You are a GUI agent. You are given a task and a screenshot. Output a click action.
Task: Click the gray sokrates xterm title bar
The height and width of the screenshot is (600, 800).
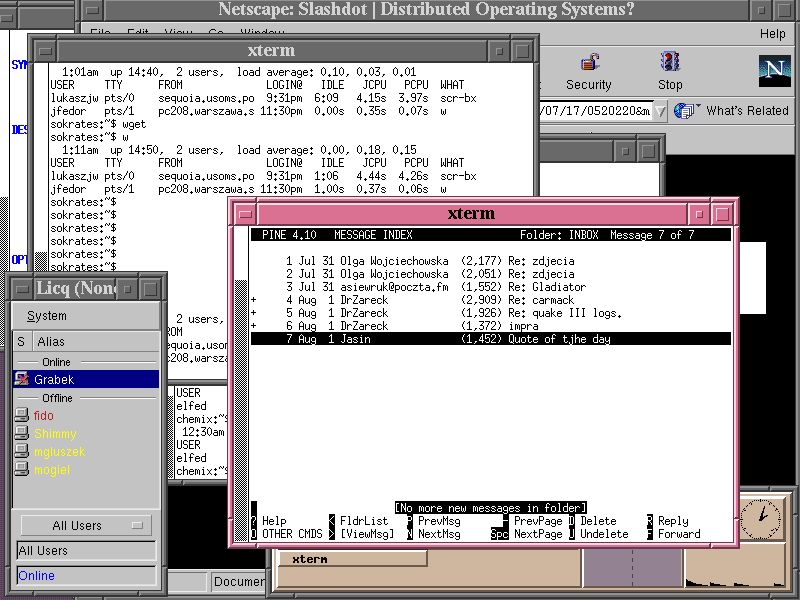271,51
